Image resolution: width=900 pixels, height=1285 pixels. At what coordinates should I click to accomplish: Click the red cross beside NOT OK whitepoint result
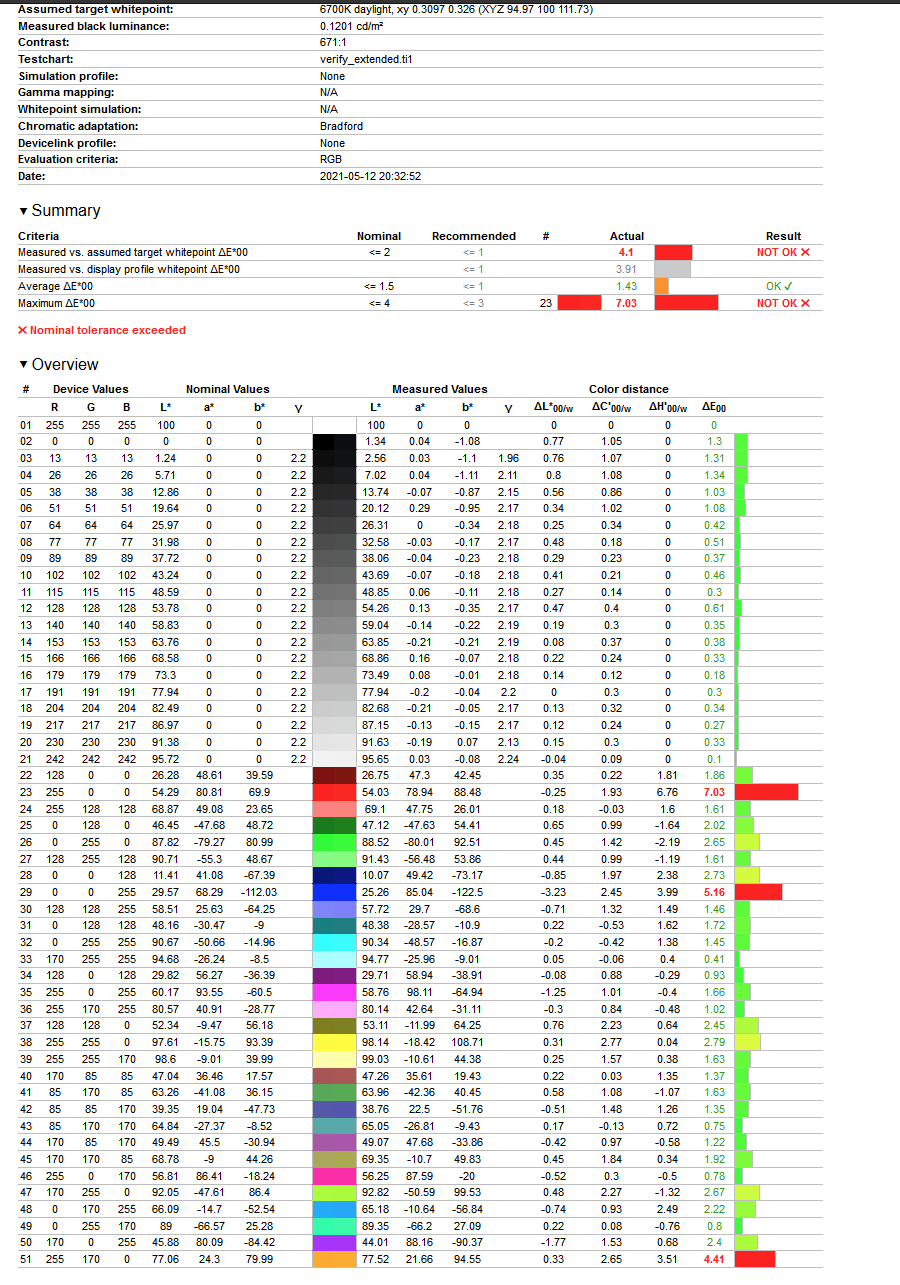[x=805, y=252]
